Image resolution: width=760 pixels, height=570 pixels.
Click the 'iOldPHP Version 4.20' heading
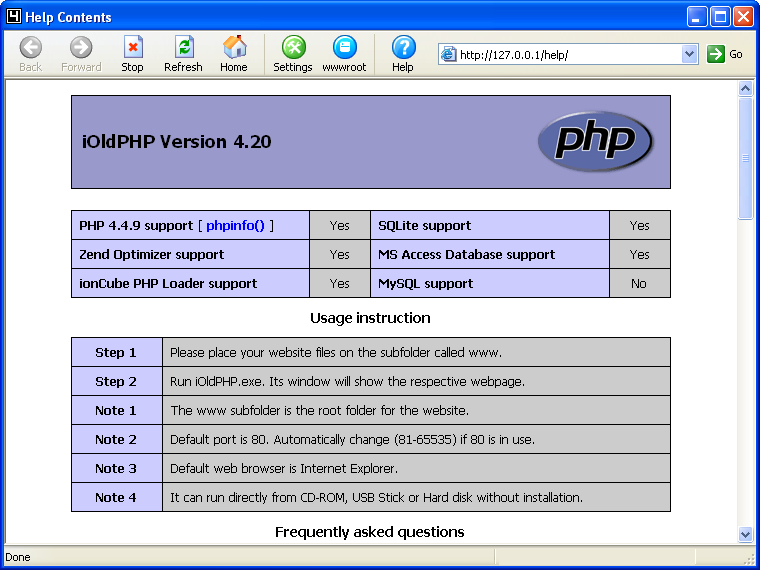[x=176, y=142]
